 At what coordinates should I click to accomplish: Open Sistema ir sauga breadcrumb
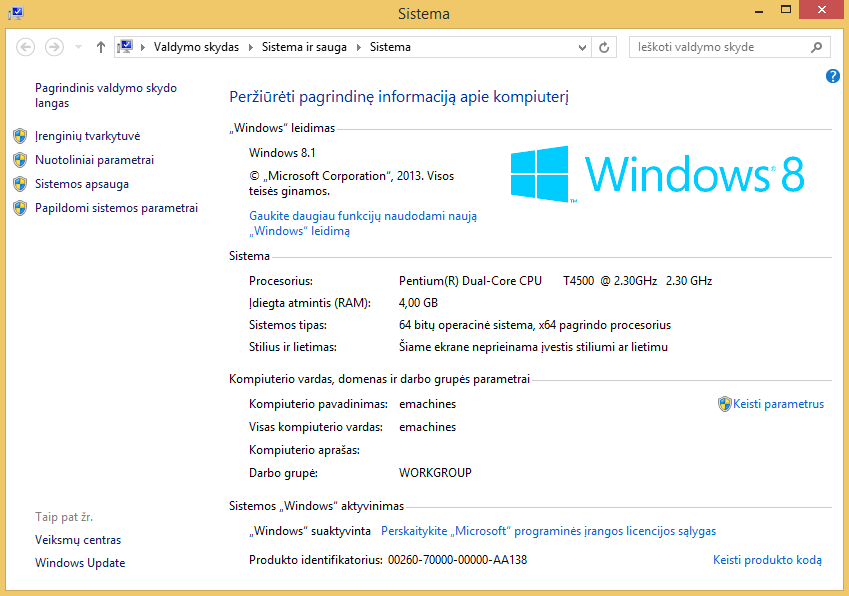[x=304, y=47]
